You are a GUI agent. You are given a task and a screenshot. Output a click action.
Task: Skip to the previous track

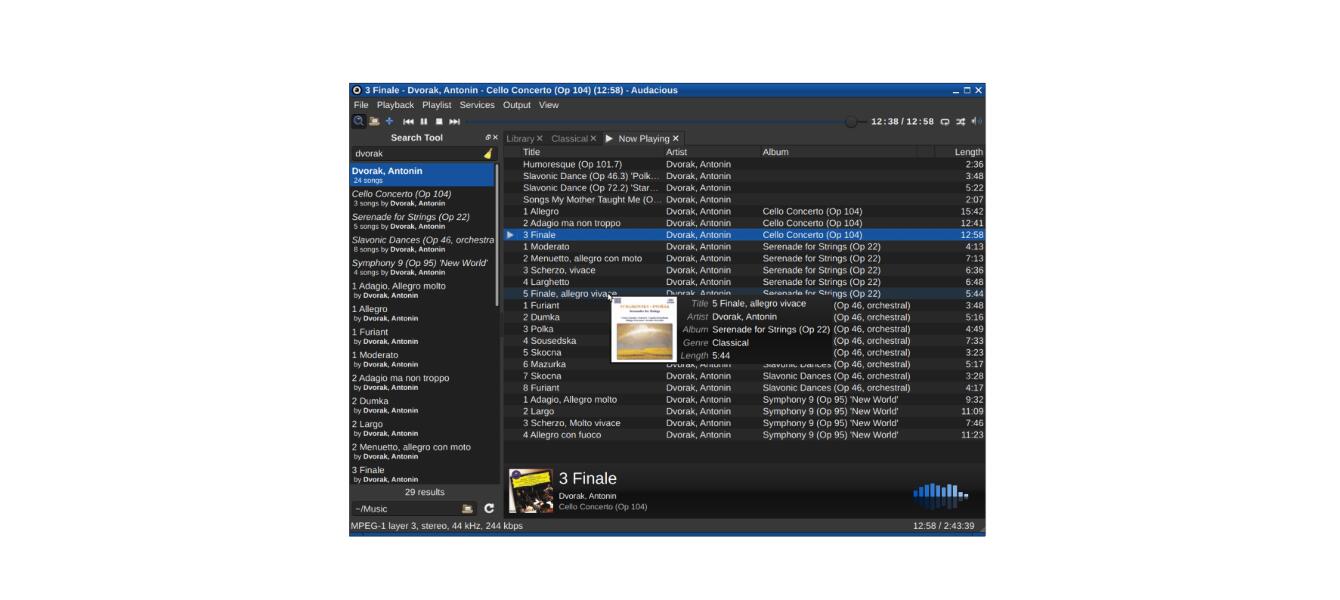tap(408, 122)
